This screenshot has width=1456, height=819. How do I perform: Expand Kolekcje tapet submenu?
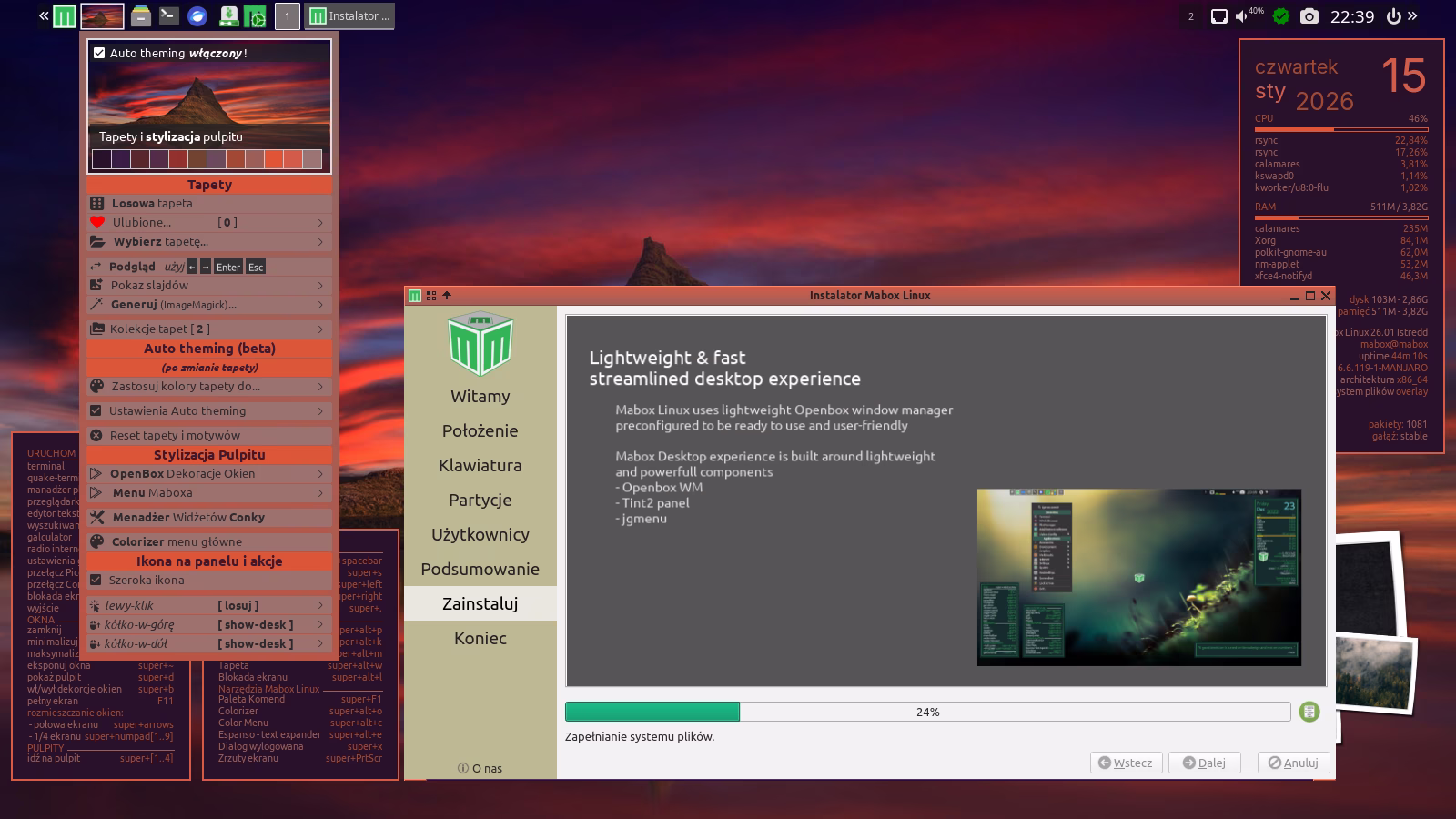tap(209, 329)
